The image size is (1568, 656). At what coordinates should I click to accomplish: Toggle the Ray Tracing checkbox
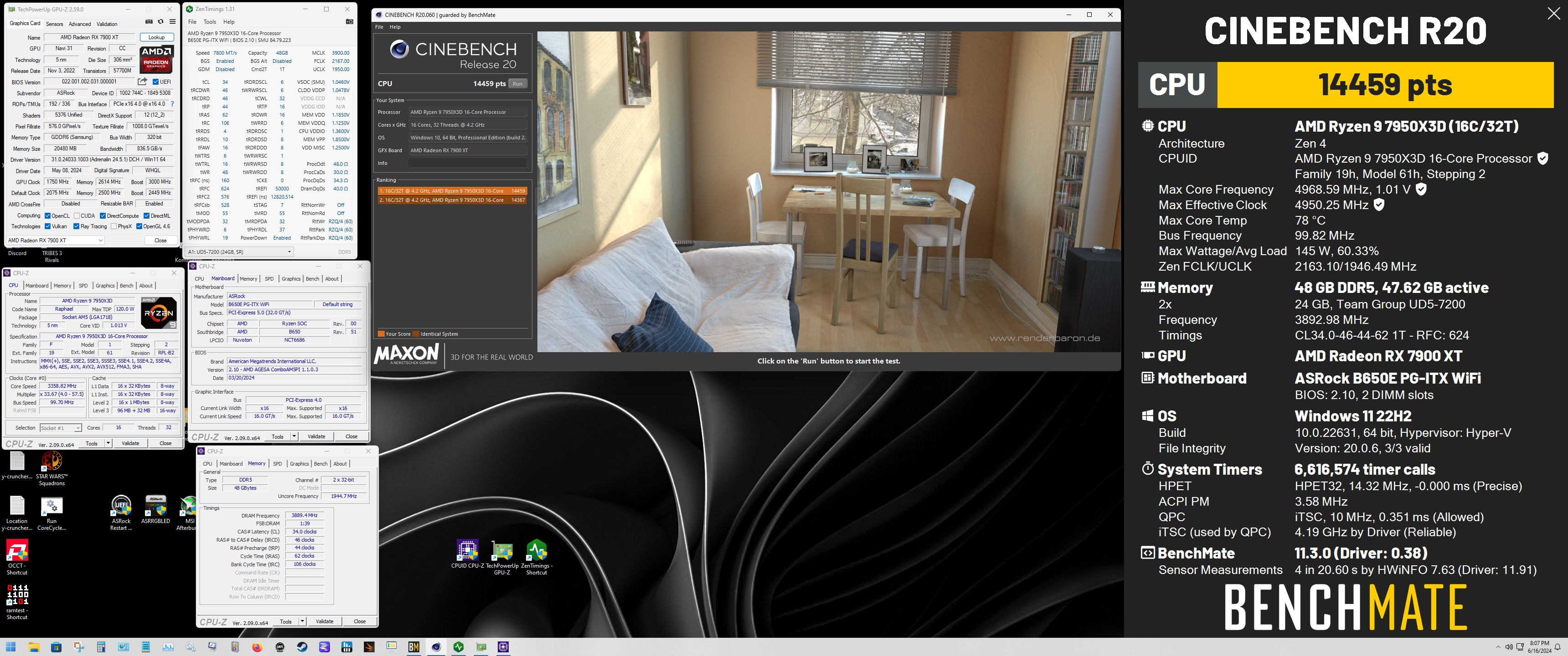click(x=76, y=226)
